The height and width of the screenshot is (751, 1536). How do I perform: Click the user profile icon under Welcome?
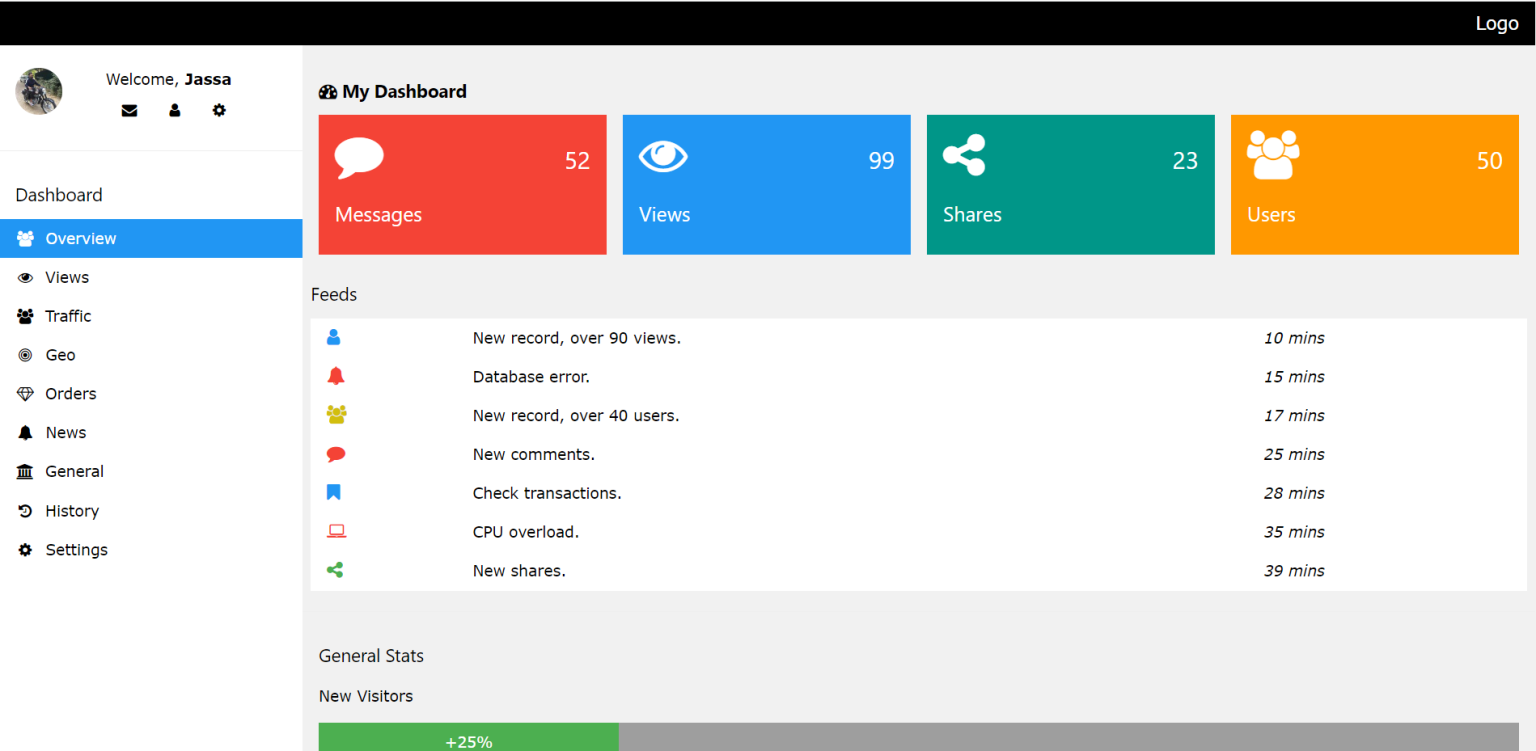(175, 110)
